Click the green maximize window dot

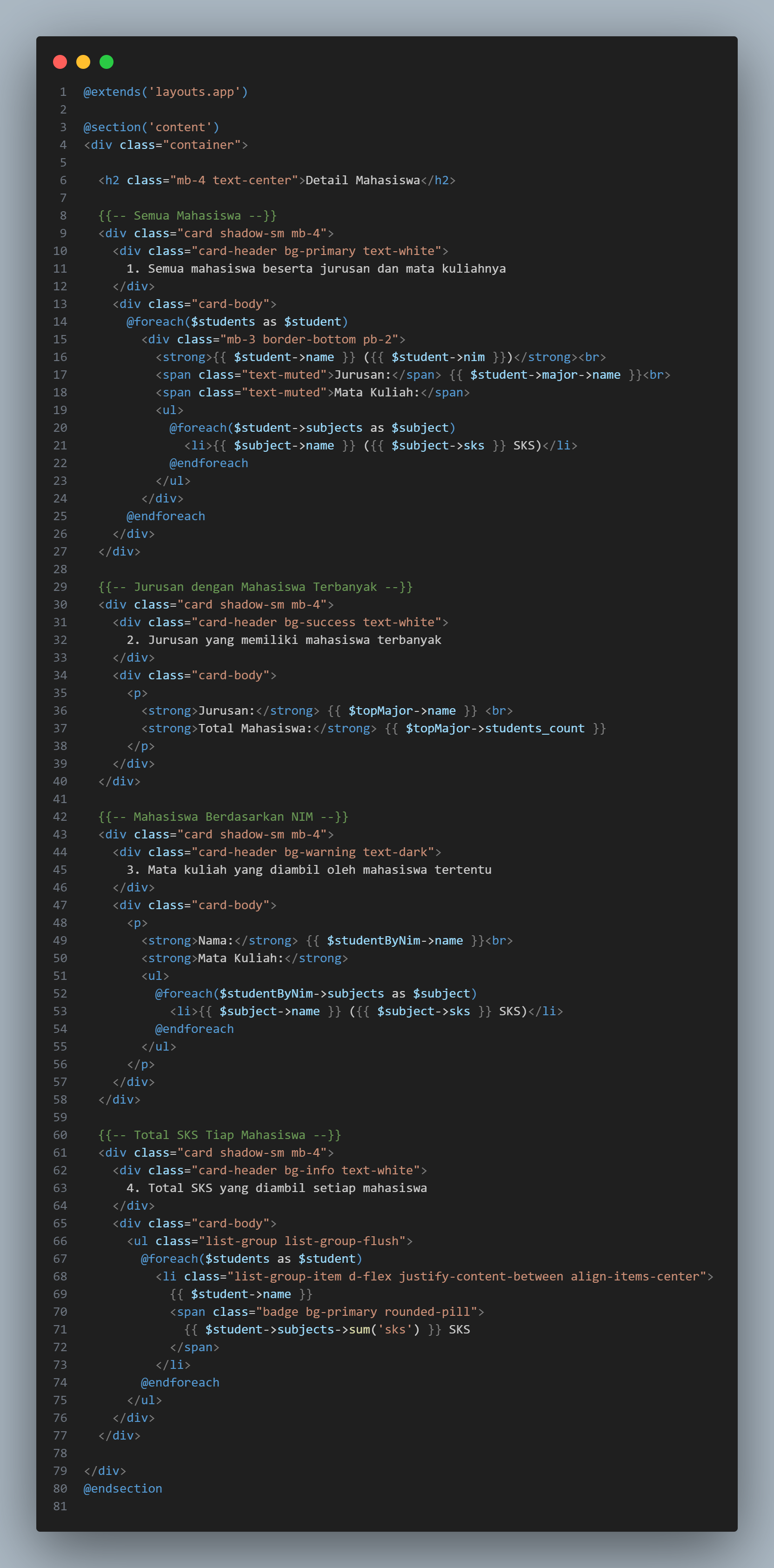coord(107,62)
